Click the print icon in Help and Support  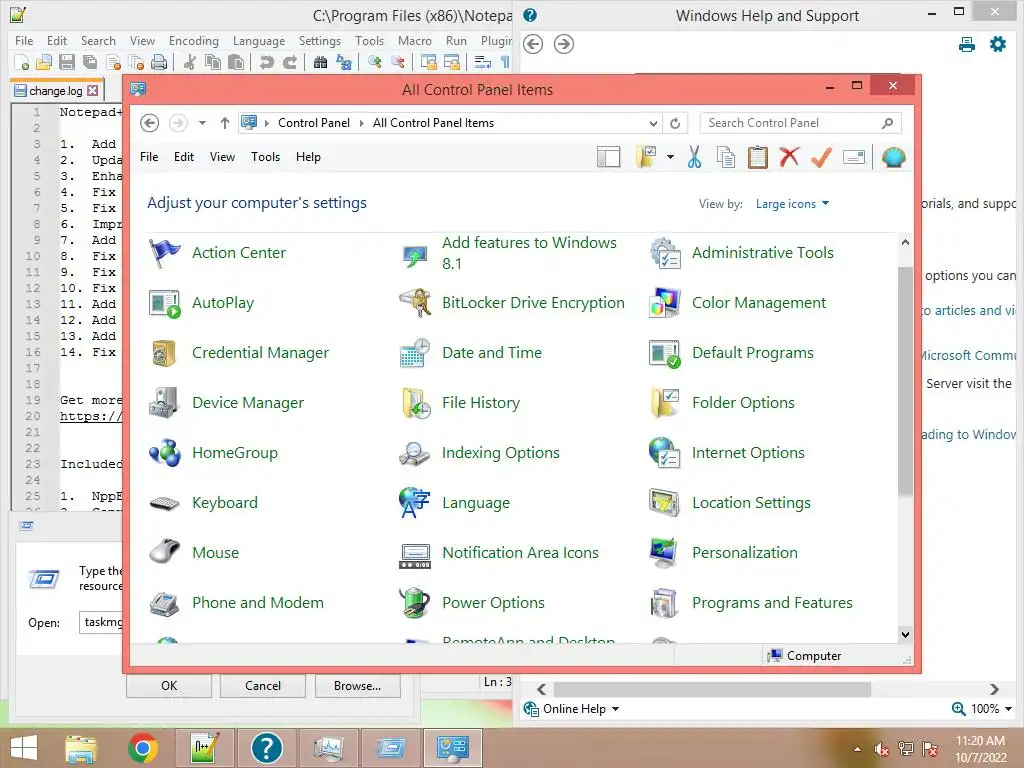pos(967,44)
